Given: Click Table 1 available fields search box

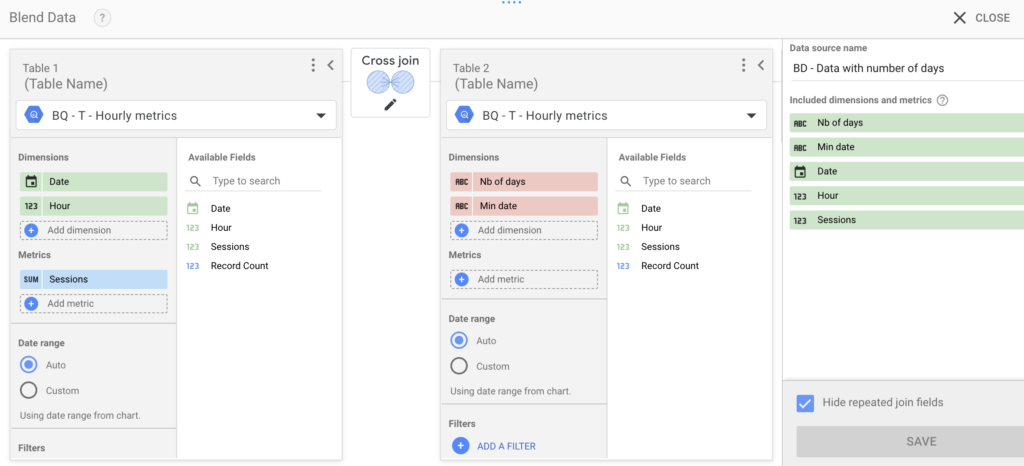Looking at the screenshot, I should click(x=255, y=181).
